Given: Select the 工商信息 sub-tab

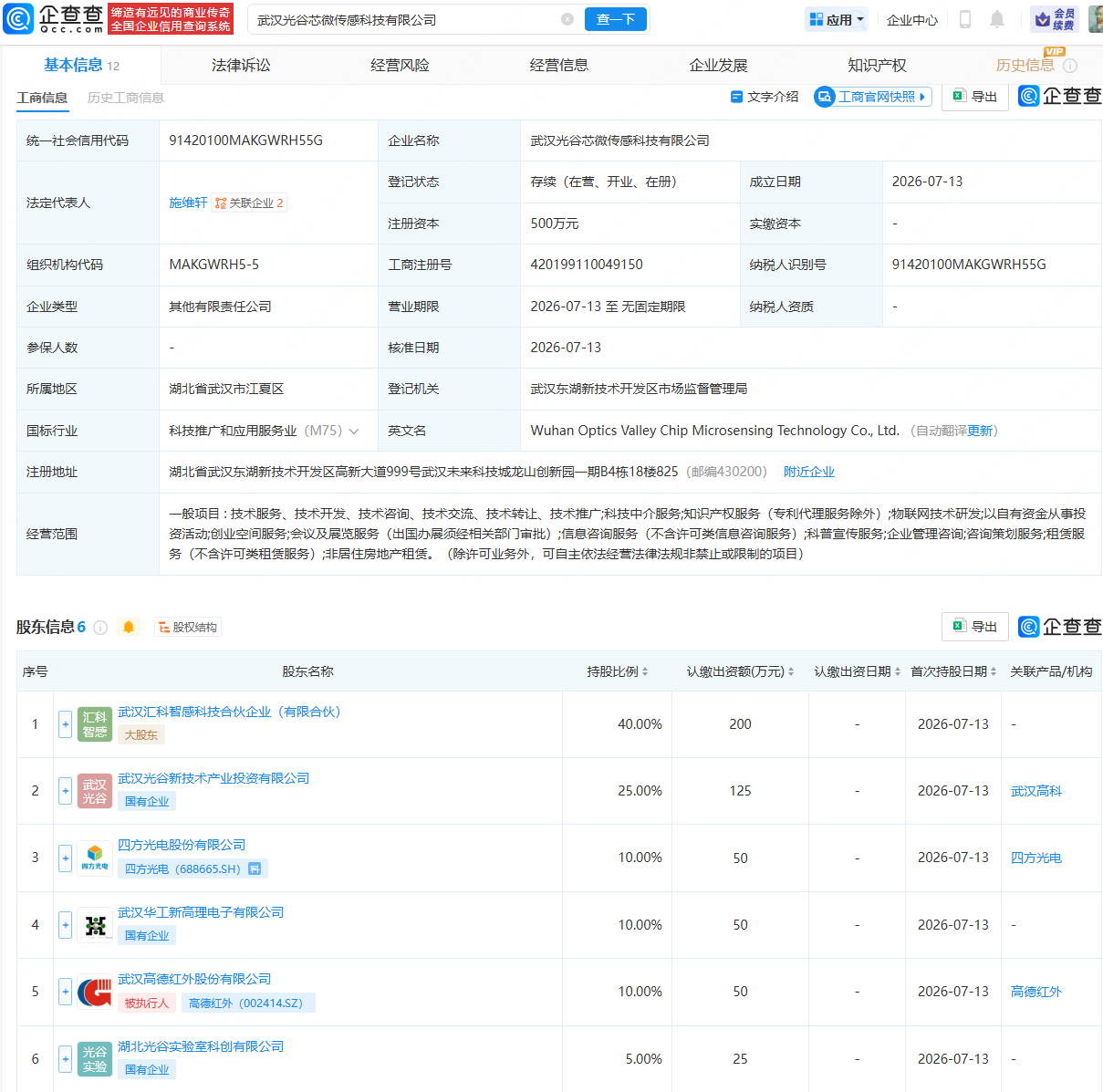Looking at the screenshot, I should [x=42, y=98].
